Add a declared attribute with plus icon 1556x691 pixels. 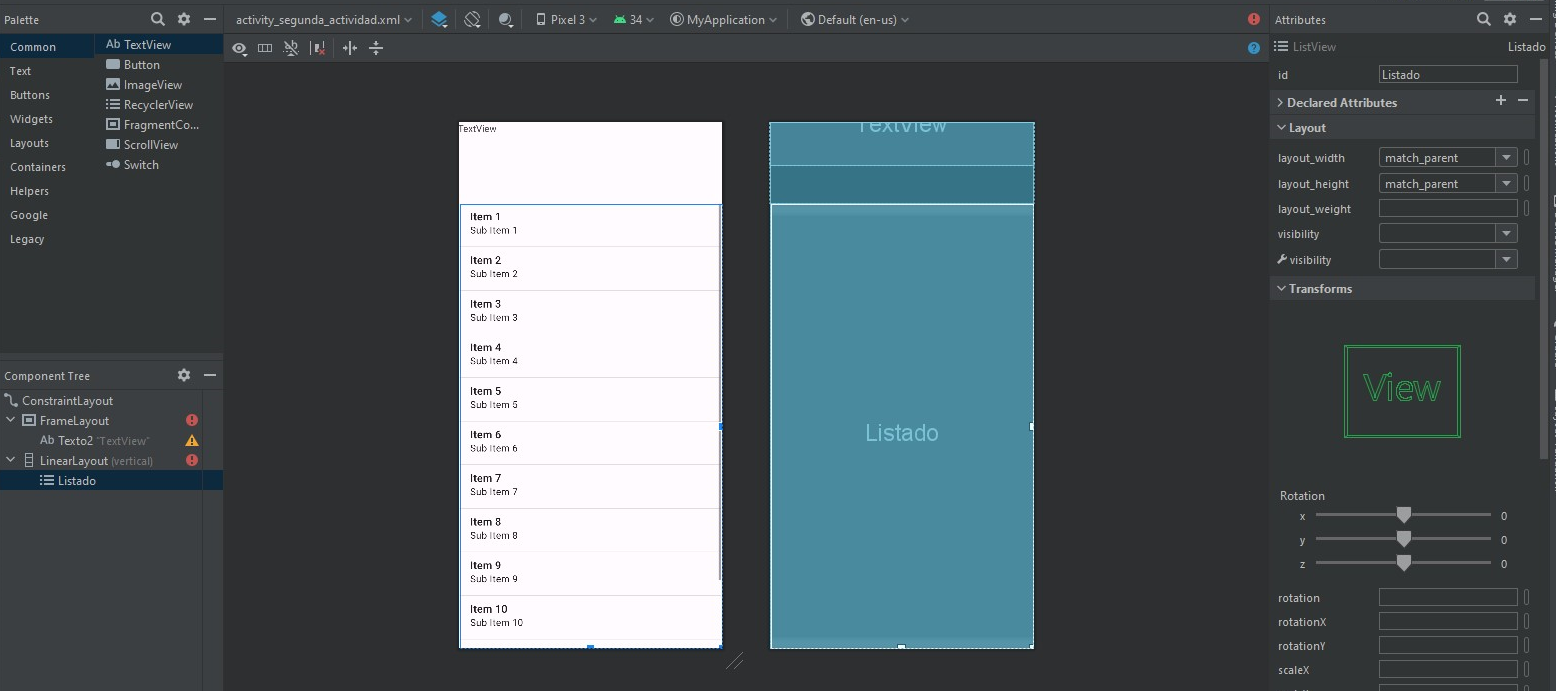tap(1500, 101)
